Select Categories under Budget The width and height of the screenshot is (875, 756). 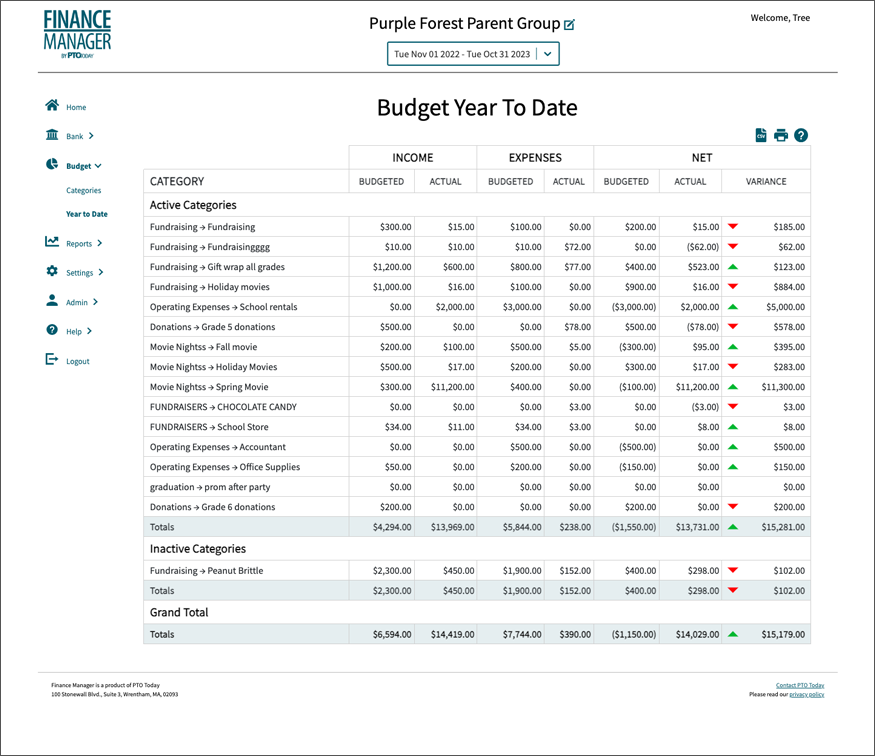point(84,190)
